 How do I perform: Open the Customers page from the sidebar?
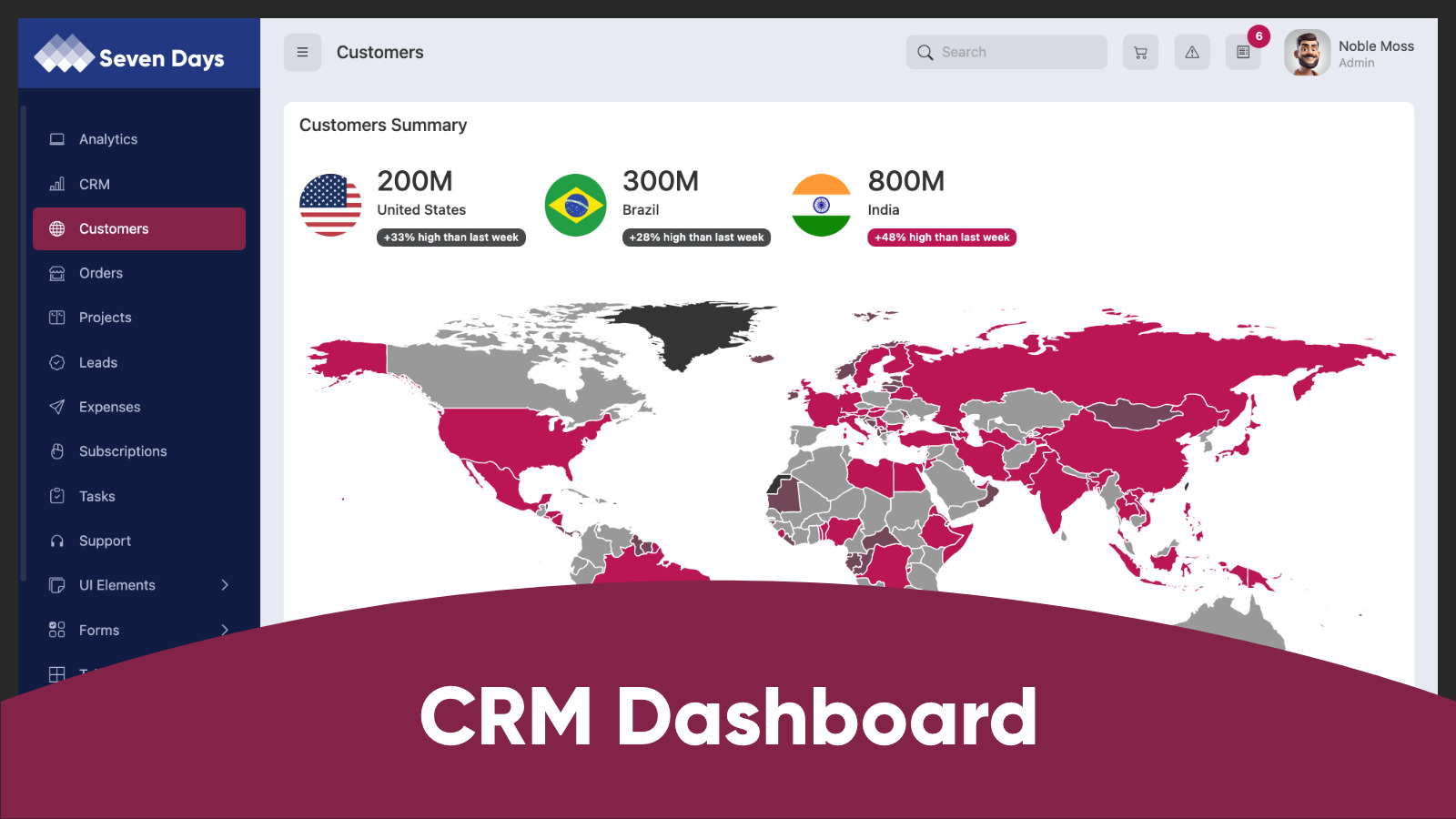point(113,228)
